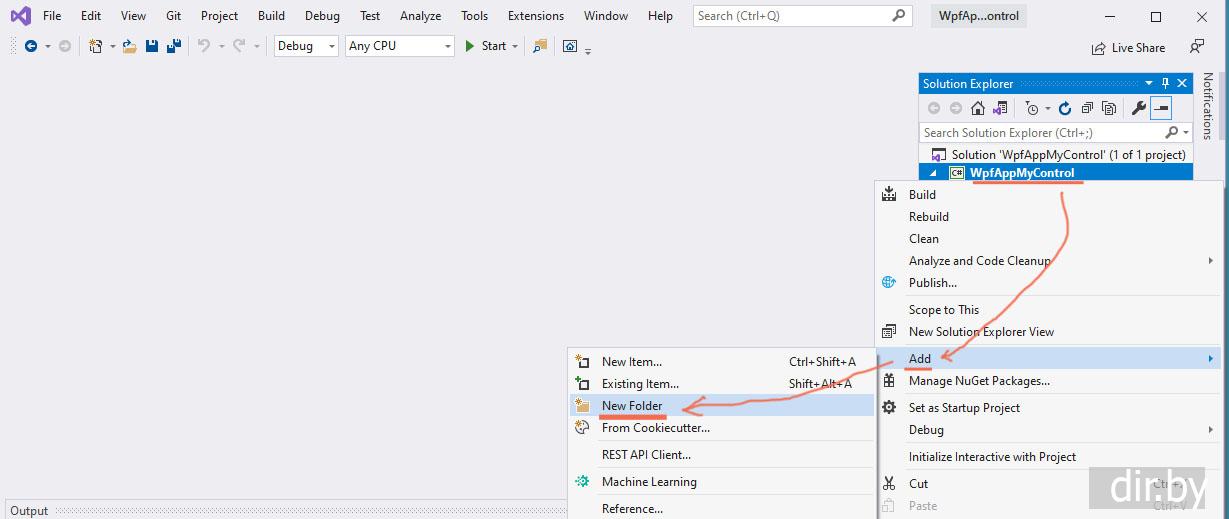Image resolution: width=1229 pixels, height=519 pixels.
Task: Choose Clean in the context menu
Action: [1049, 239]
